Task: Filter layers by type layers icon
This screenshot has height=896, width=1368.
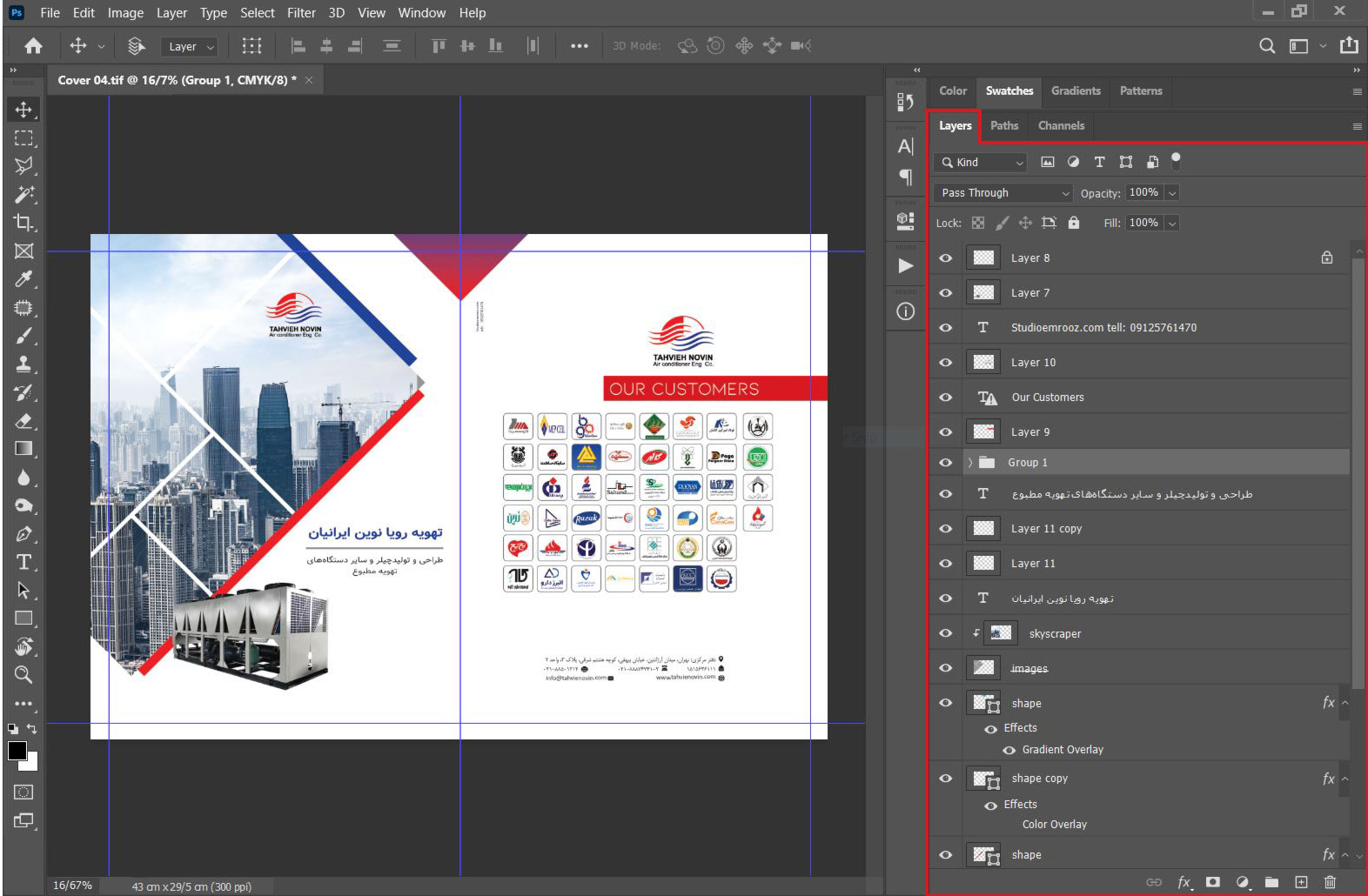Action: coord(1100,162)
